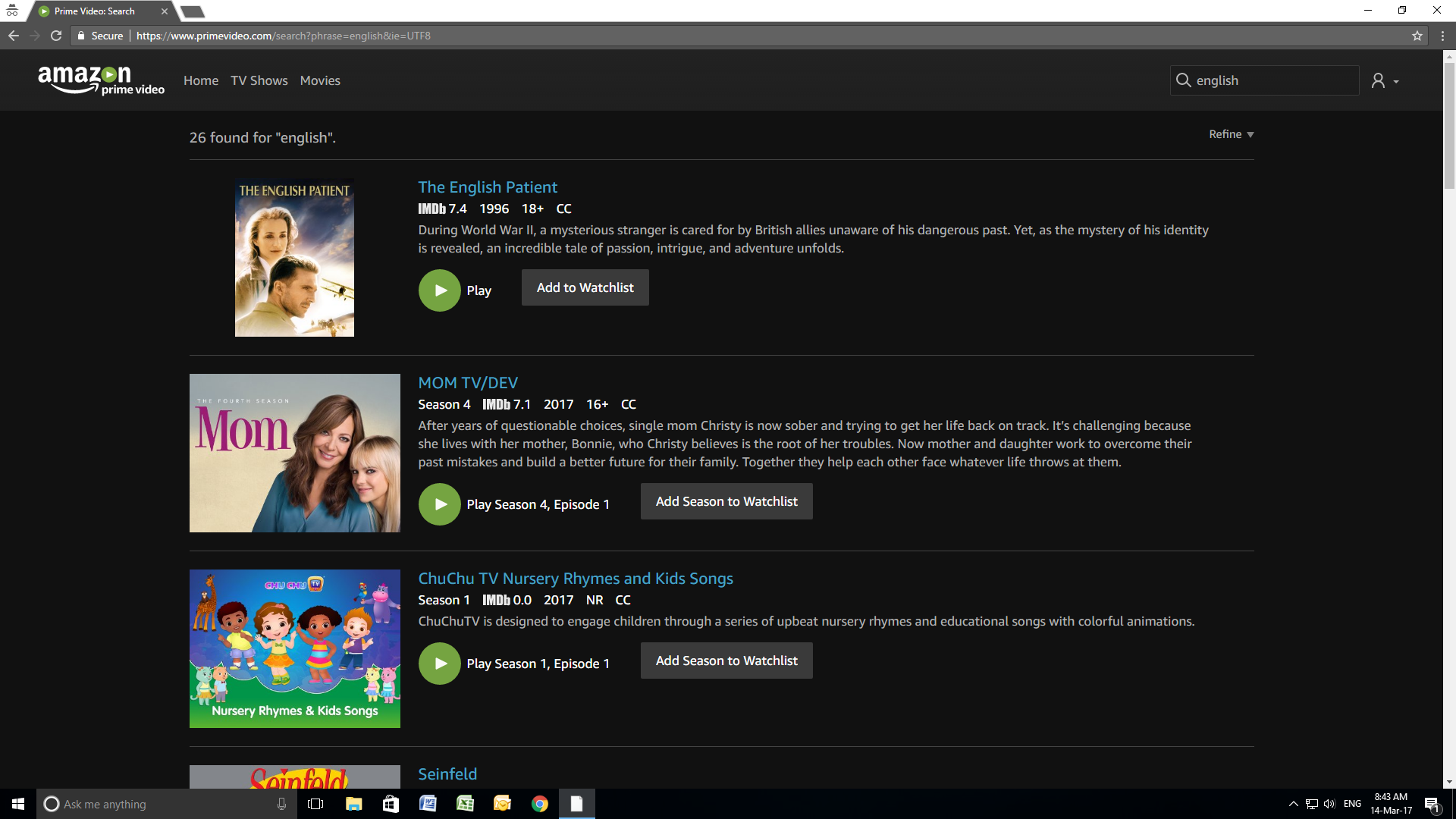The width and height of the screenshot is (1456, 819).
Task: Click scrollbar down arrow
Action: 1449,782
